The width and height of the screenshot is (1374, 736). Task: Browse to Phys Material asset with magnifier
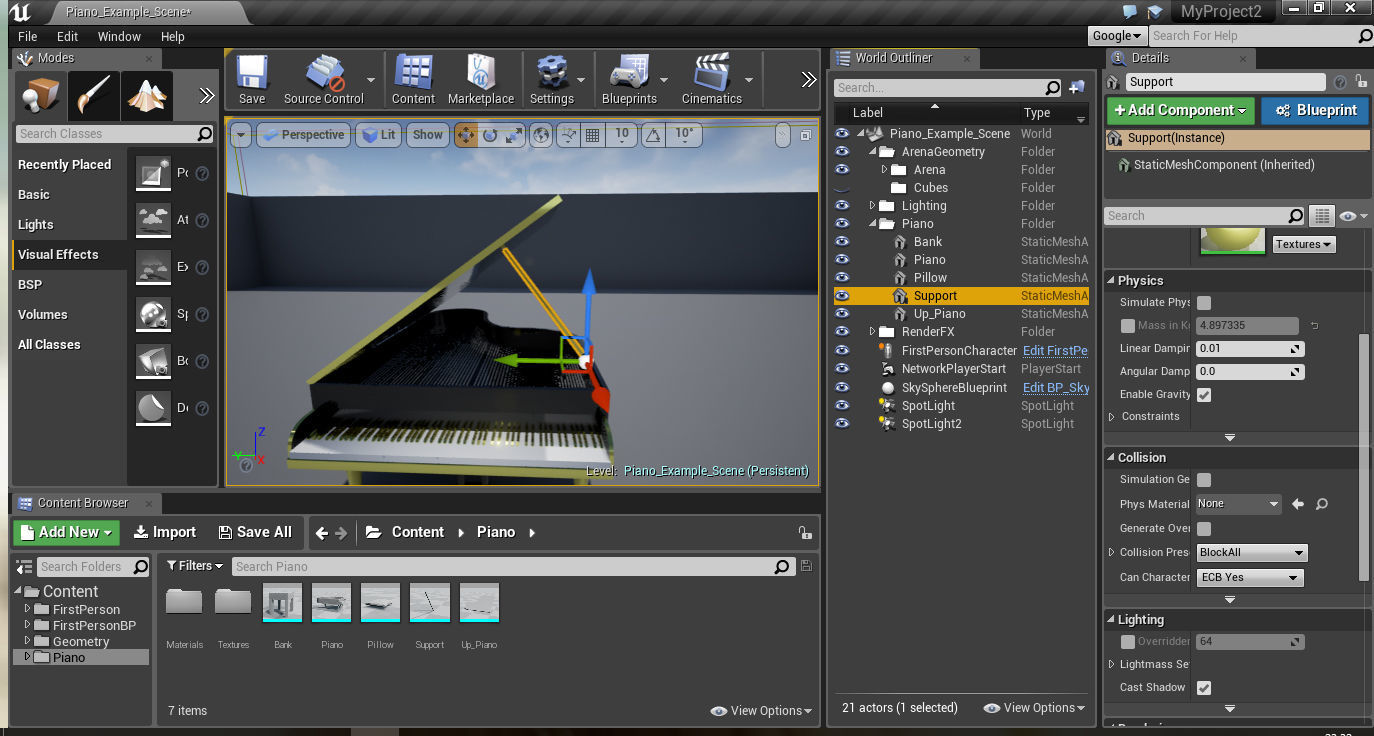click(1321, 504)
